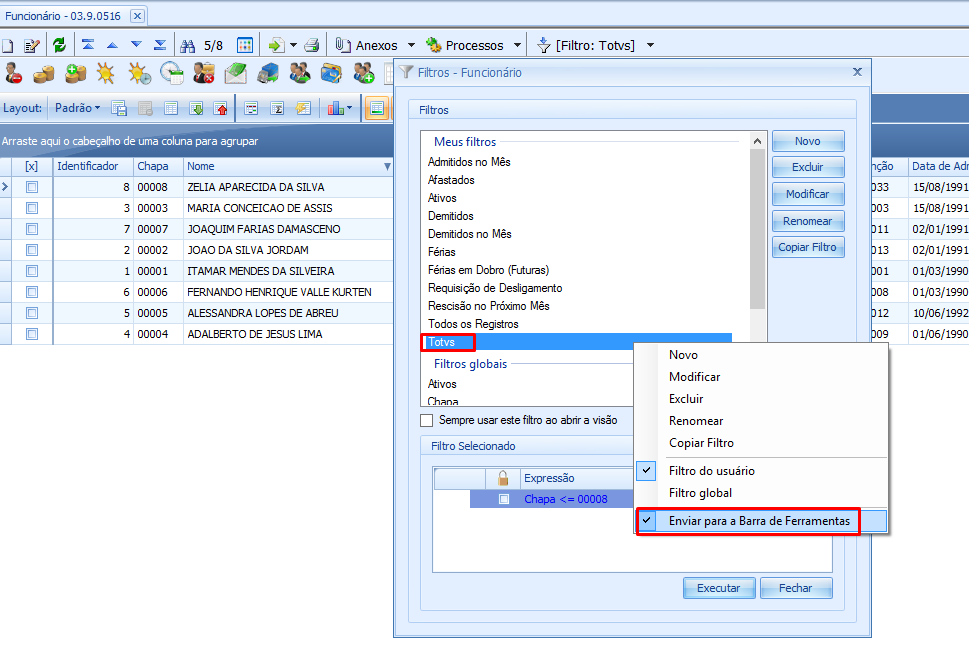
Task: Click the employee with red minus icon
Action: point(13,74)
